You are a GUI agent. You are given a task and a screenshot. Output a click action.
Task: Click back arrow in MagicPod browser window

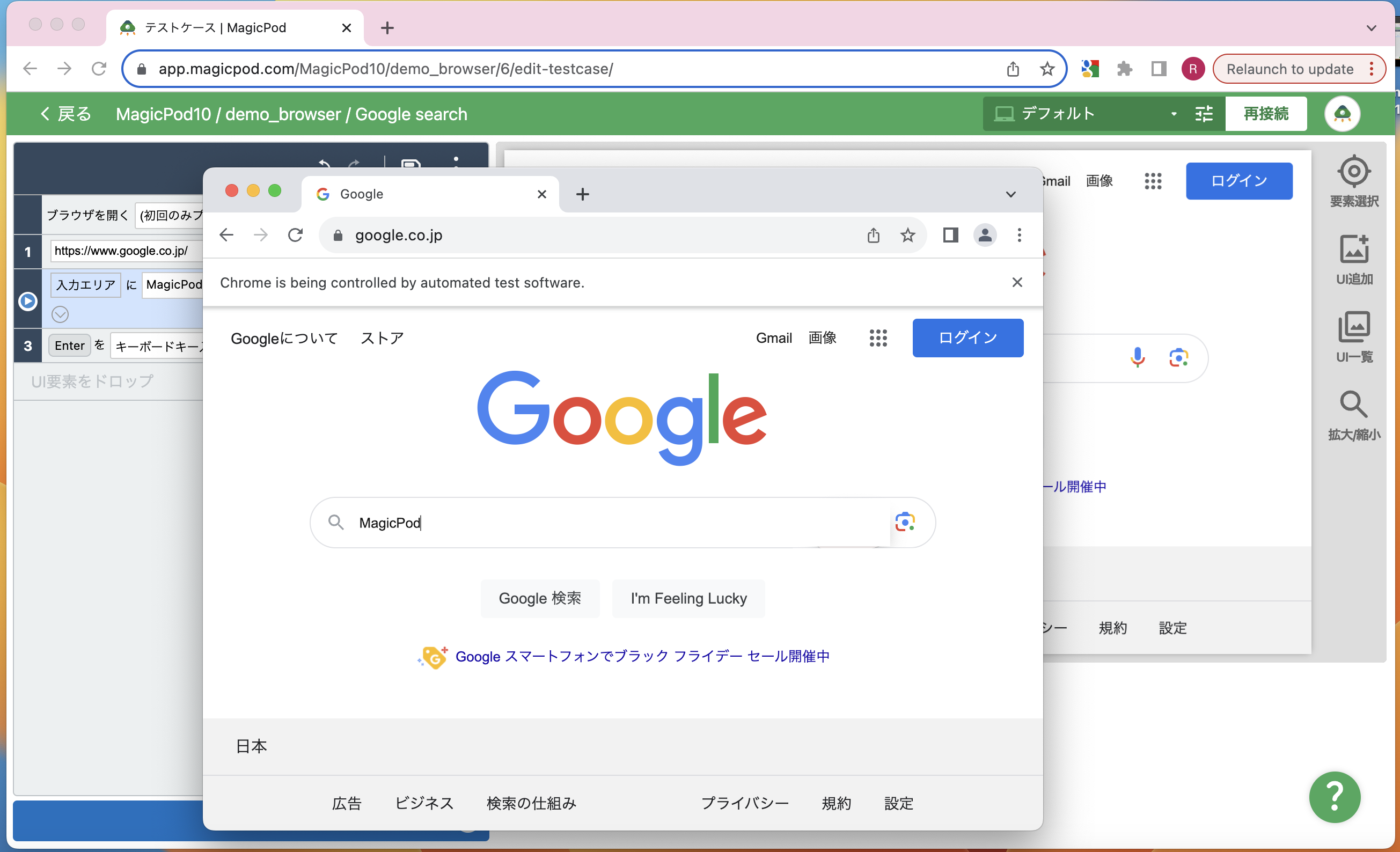coord(30,69)
